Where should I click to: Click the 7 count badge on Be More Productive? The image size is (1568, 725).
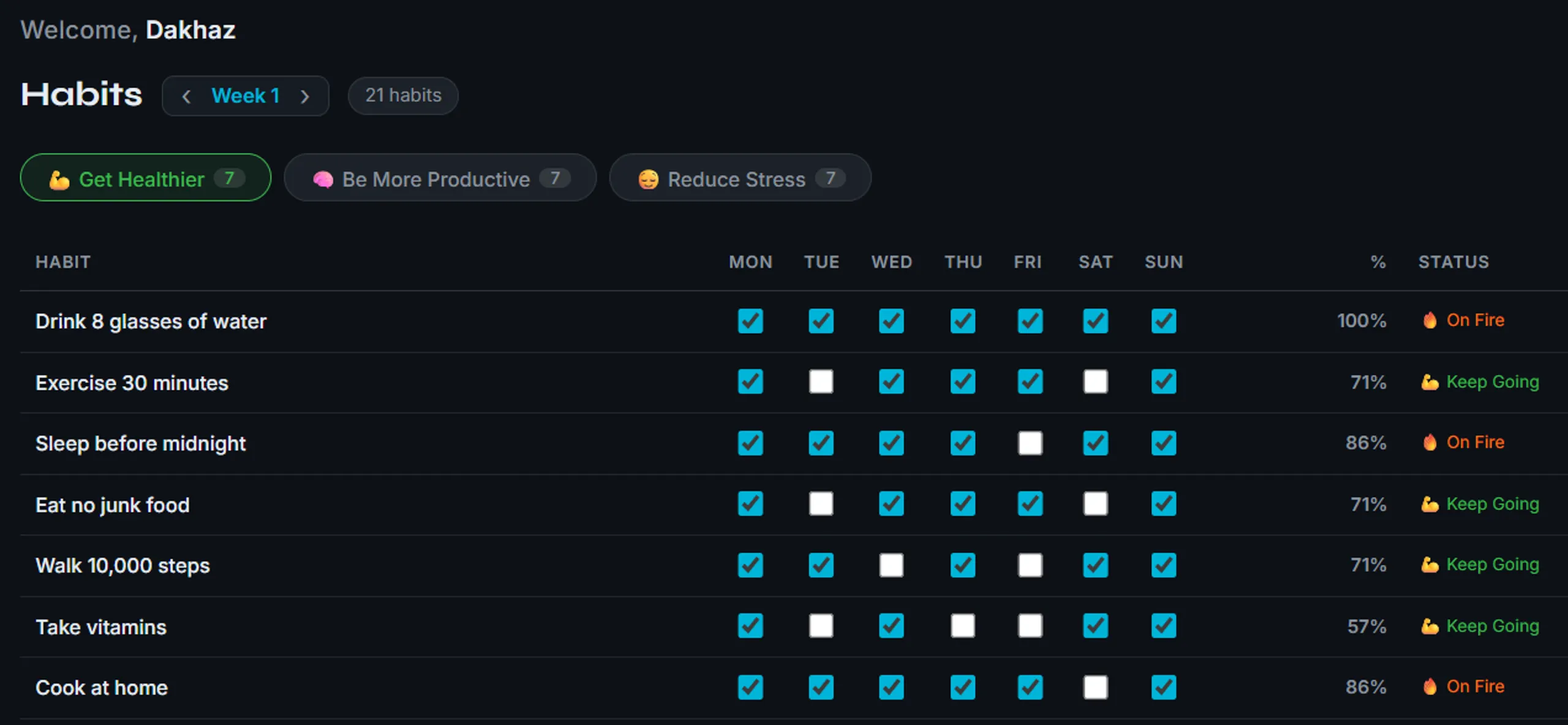point(555,178)
